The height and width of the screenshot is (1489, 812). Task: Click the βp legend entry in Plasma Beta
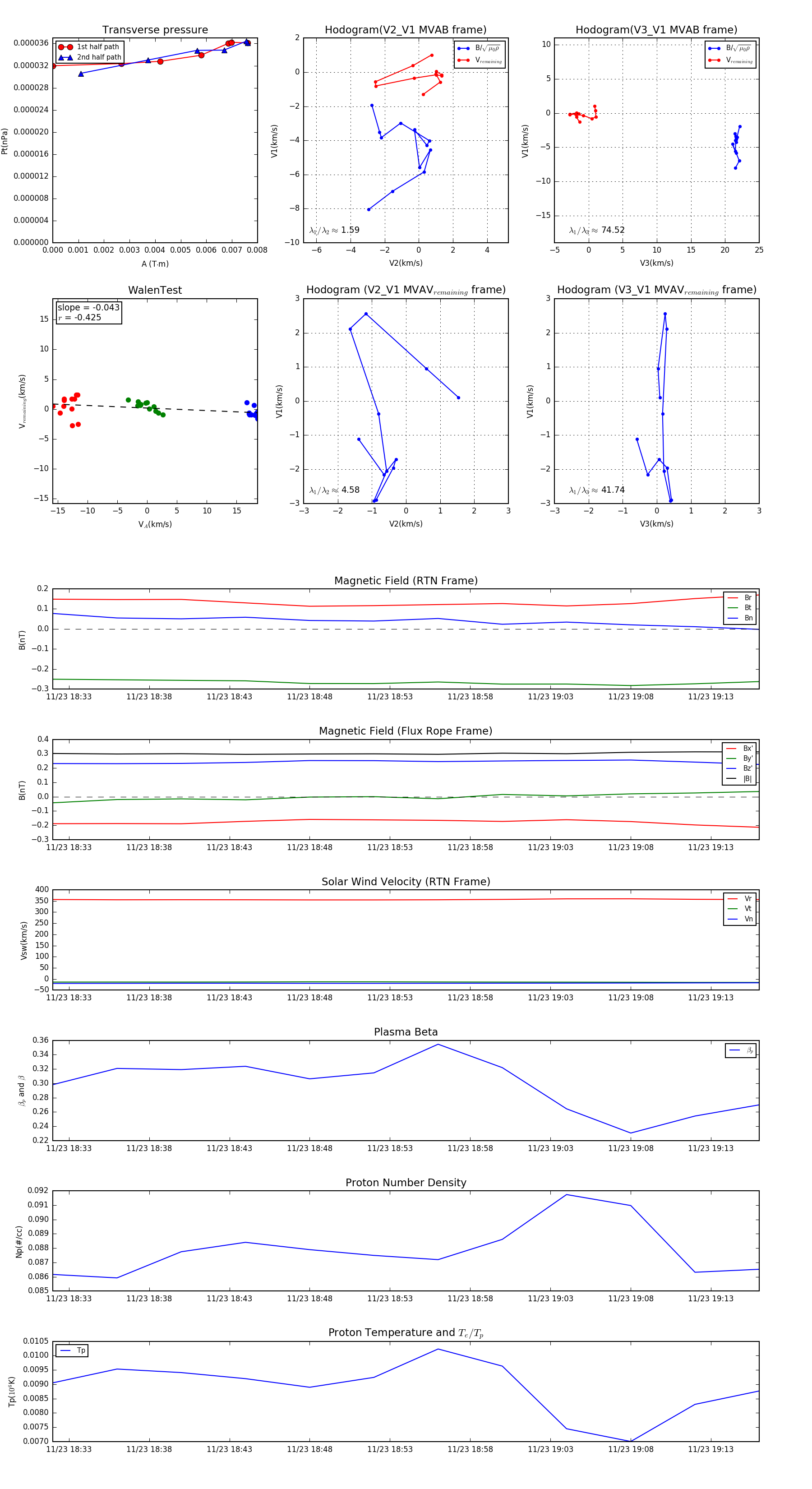[x=742, y=1050]
